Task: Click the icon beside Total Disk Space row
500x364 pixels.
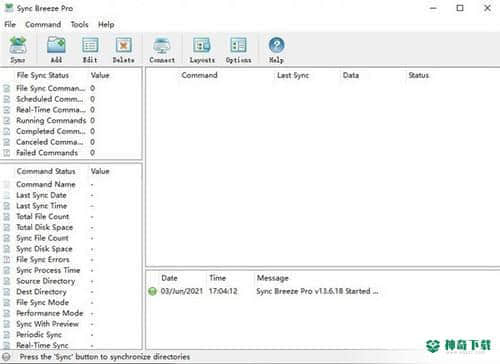Action: (7, 227)
